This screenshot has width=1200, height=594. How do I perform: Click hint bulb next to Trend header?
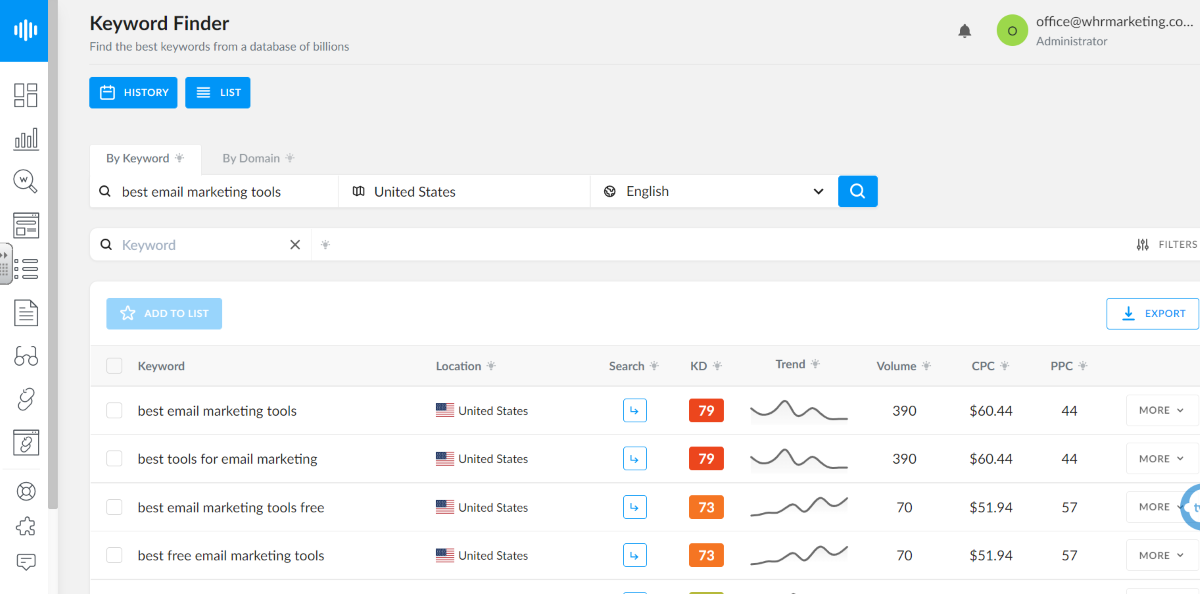click(x=815, y=364)
